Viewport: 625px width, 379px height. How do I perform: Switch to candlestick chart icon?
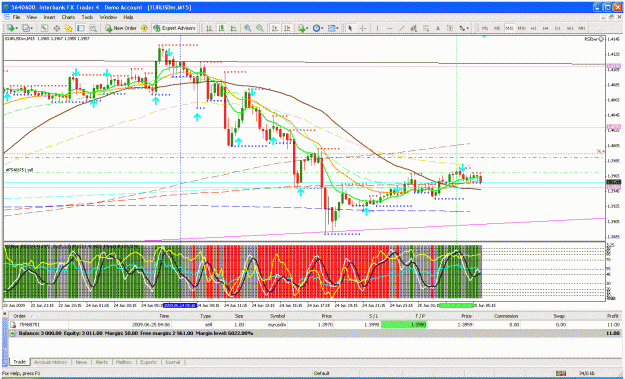(x=221, y=28)
